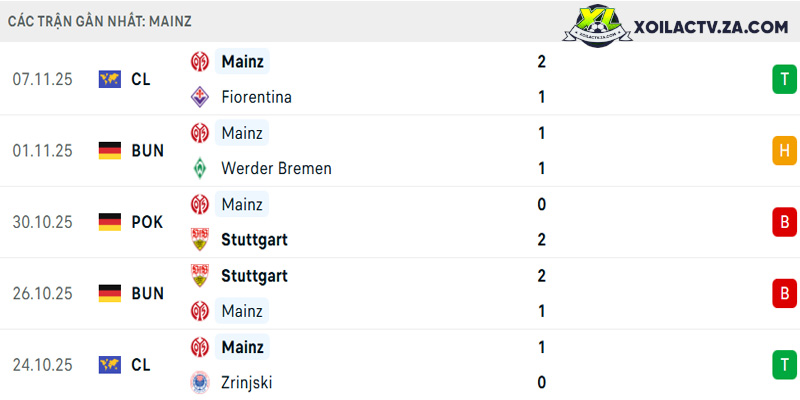Click the world flag icon for 24.10.25 CL

click(110, 365)
